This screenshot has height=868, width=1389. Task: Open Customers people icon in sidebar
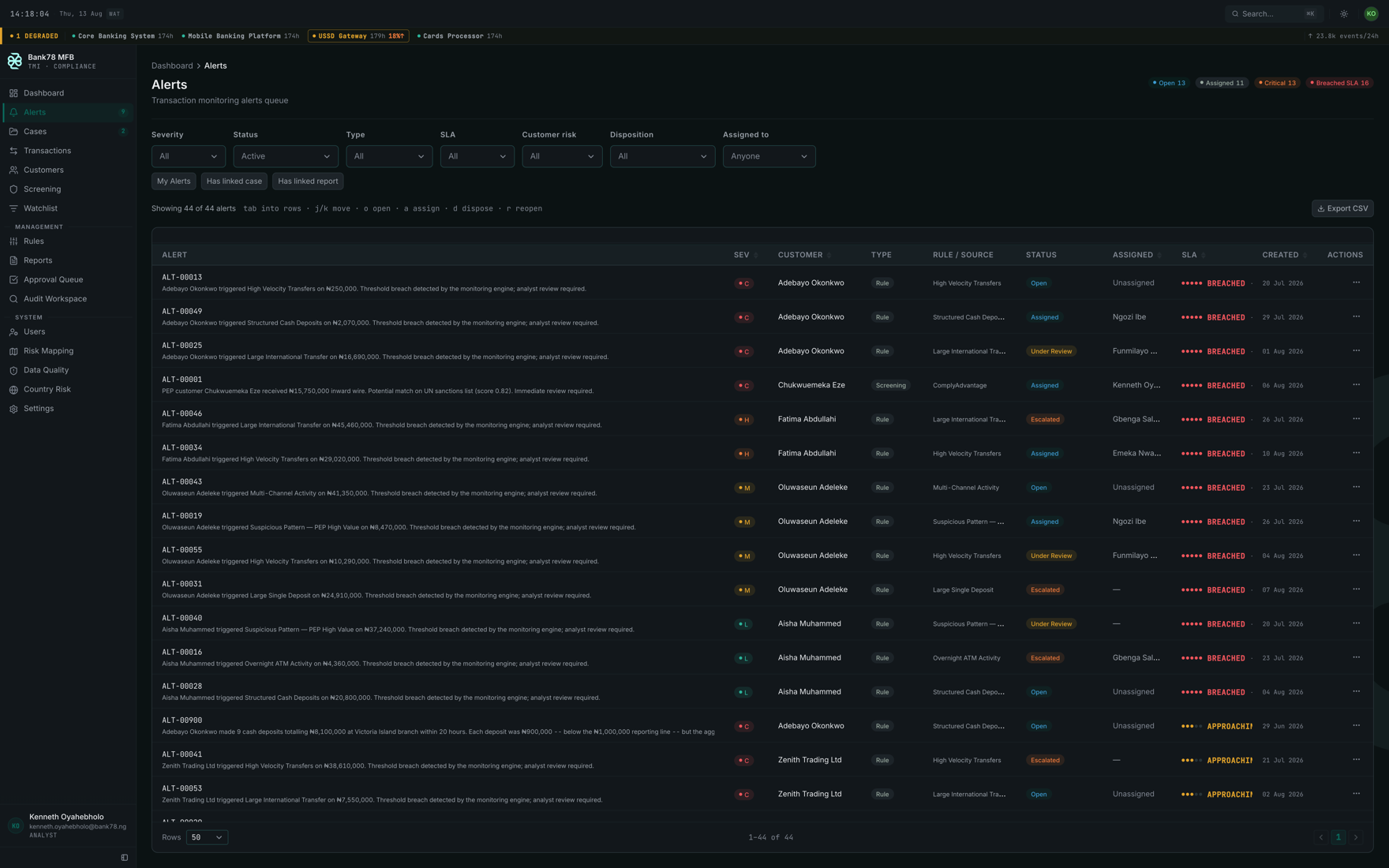[13, 170]
